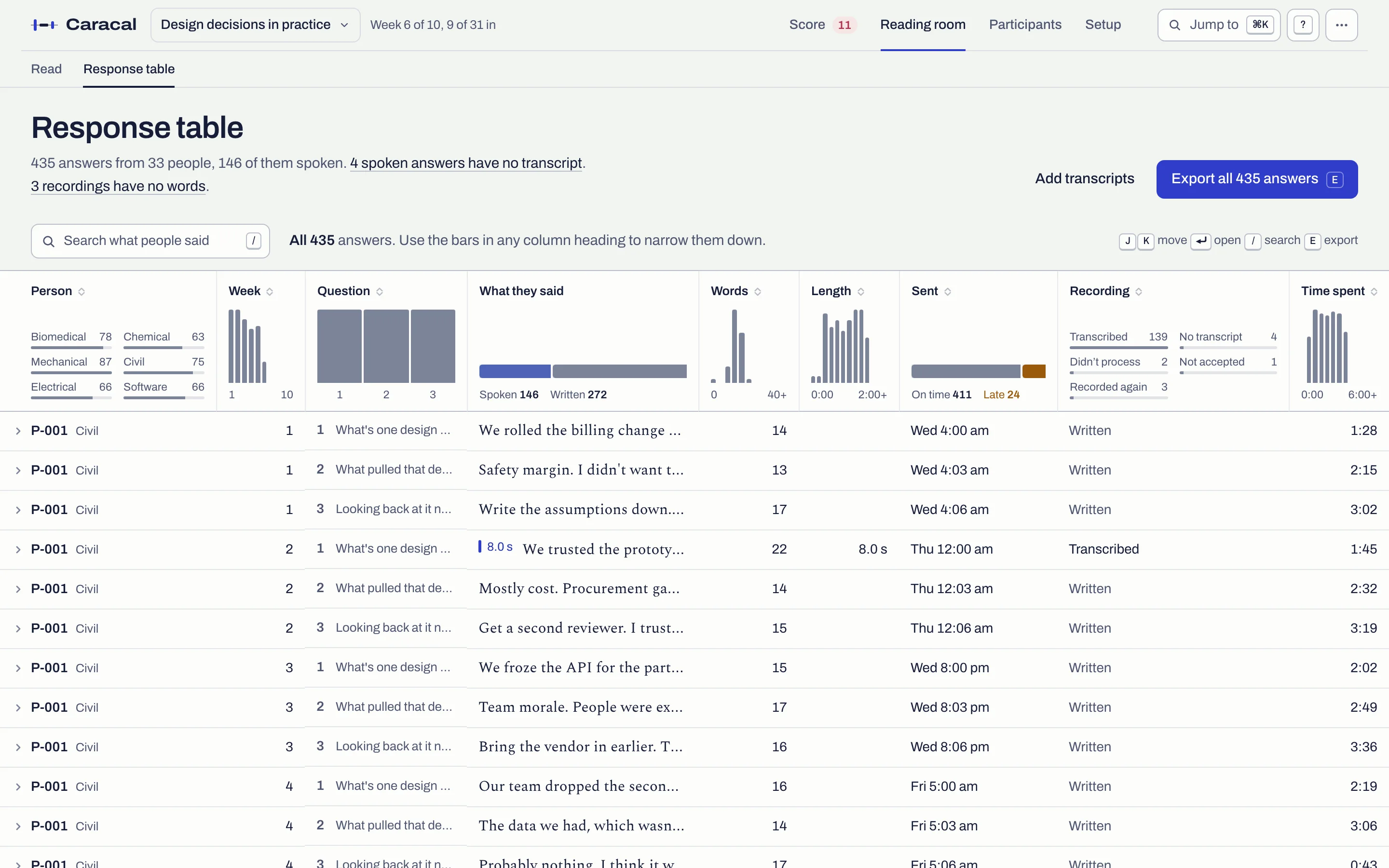Filter Recording by Transcribed
The width and height of the screenshot is (1389, 868).
1118,340
